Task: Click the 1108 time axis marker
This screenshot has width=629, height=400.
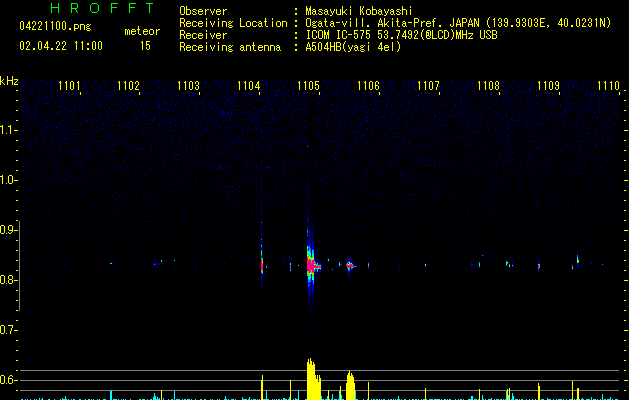Action: pos(488,86)
